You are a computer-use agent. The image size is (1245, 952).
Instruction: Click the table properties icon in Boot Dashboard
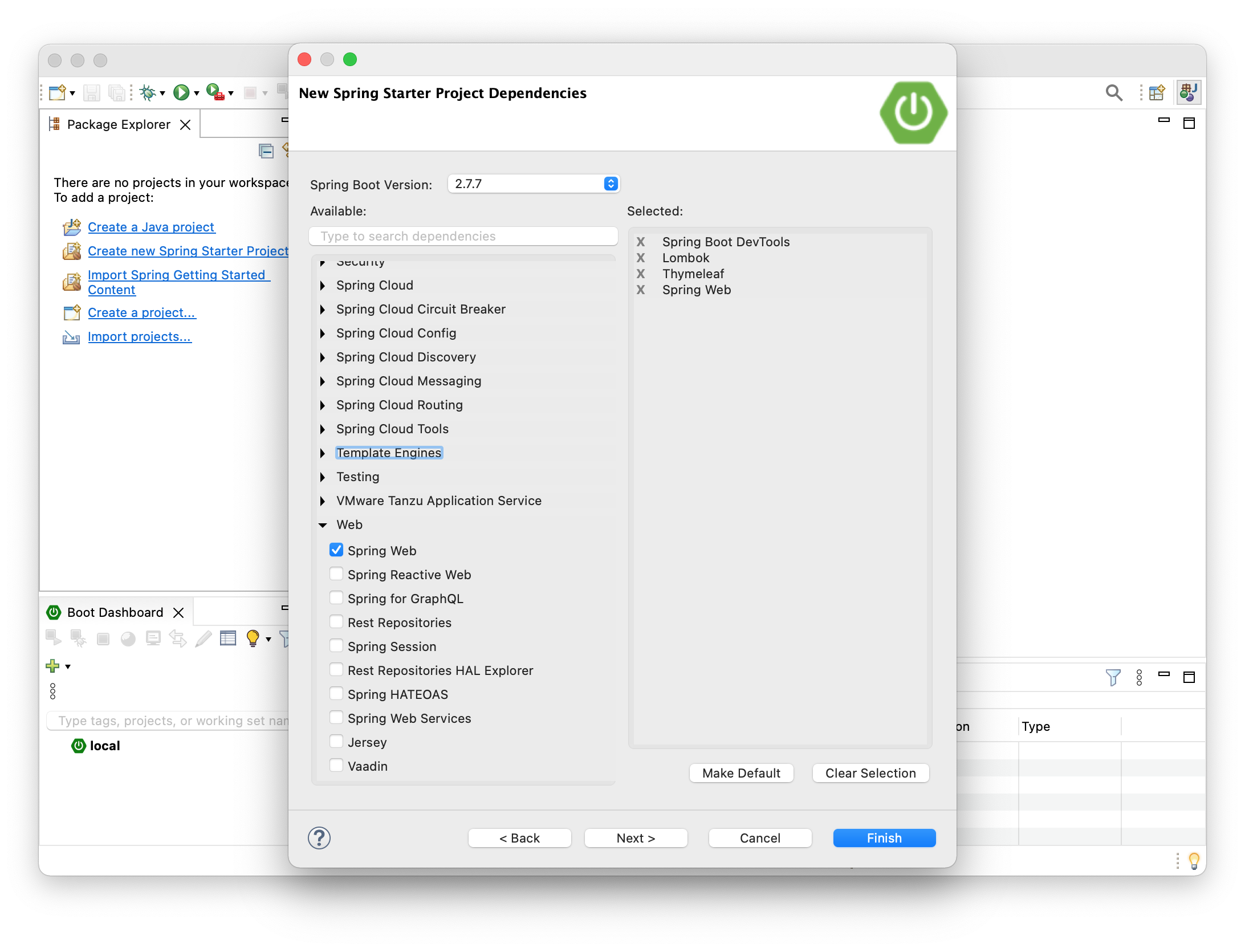[228, 638]
